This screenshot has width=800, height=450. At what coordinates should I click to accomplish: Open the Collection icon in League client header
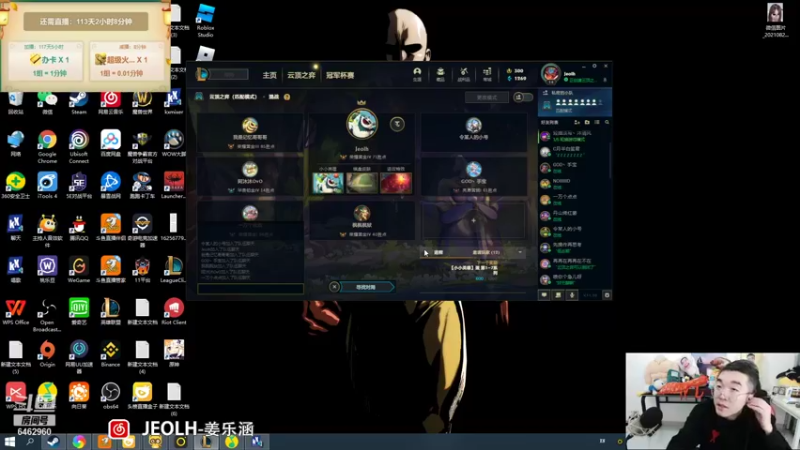coord(440,74)
